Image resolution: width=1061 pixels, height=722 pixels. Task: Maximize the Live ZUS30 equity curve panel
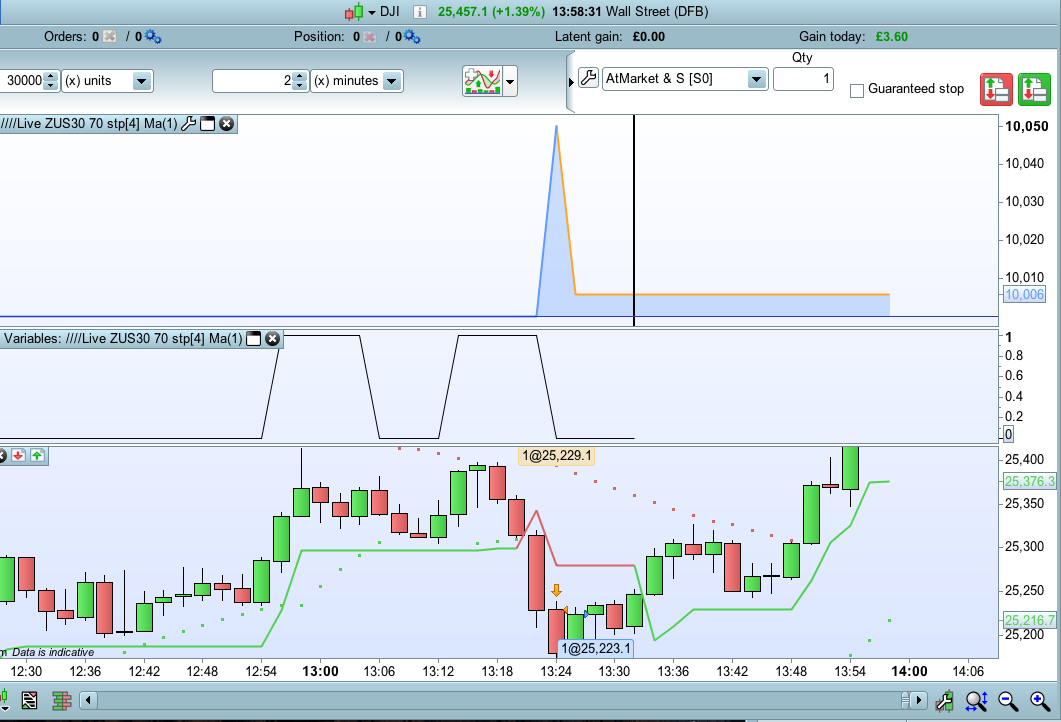tap(208, 124)
